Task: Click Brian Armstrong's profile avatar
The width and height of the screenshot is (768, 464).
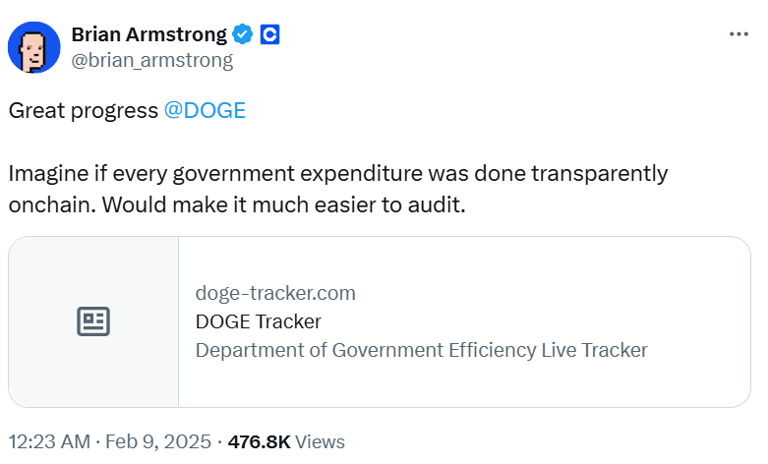Action: click(34, 47)
